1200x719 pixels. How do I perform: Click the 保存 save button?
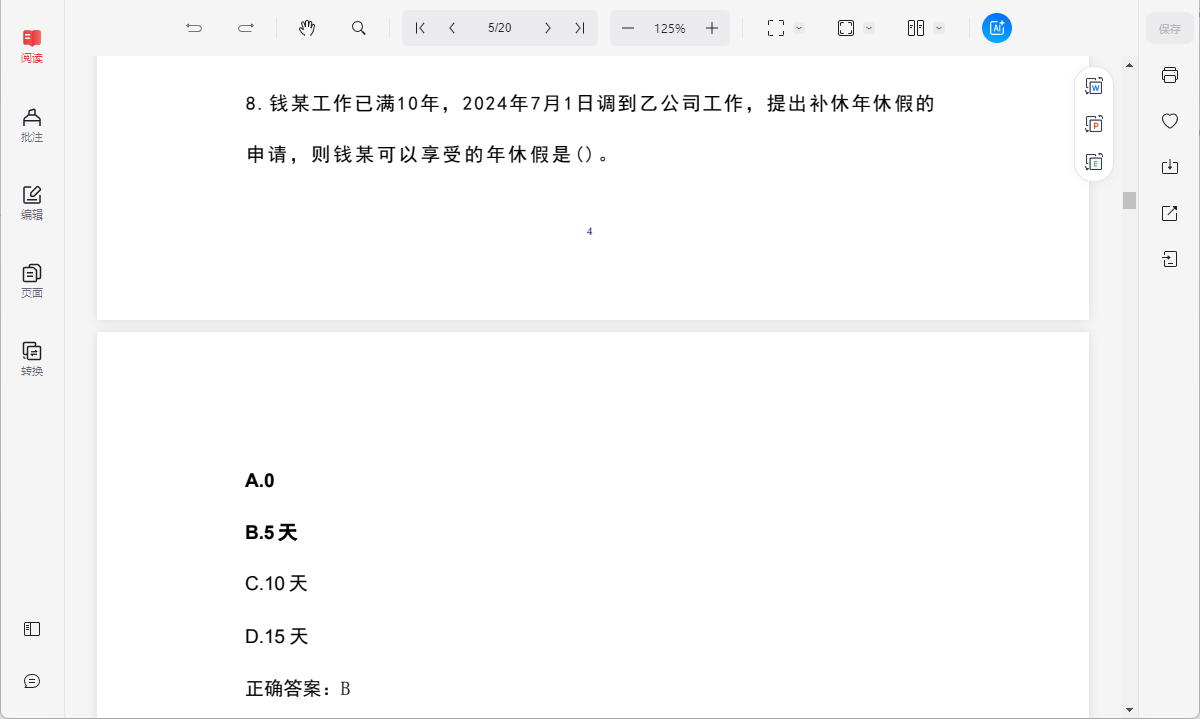[x=1170, y=29]
